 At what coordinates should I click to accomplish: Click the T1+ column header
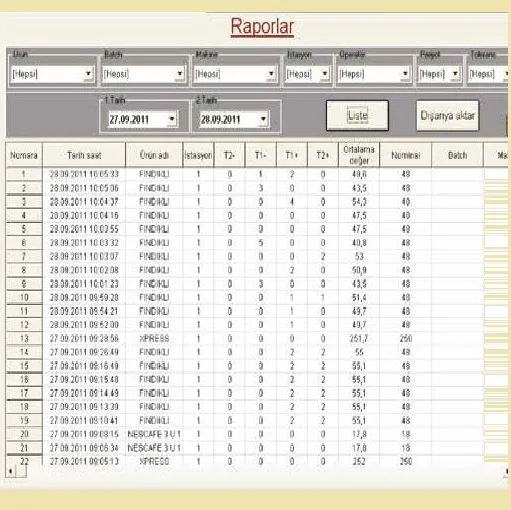292,155
